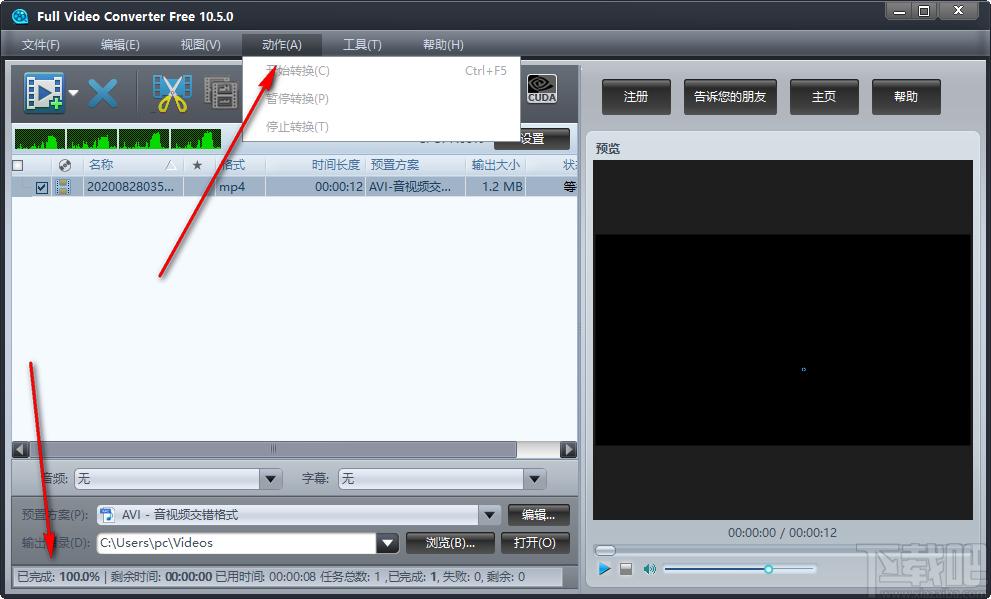Viewport: 991px width, 599px height.
Task: Click the 告诉您的朋友 button
Action: [x=730, y=97]
